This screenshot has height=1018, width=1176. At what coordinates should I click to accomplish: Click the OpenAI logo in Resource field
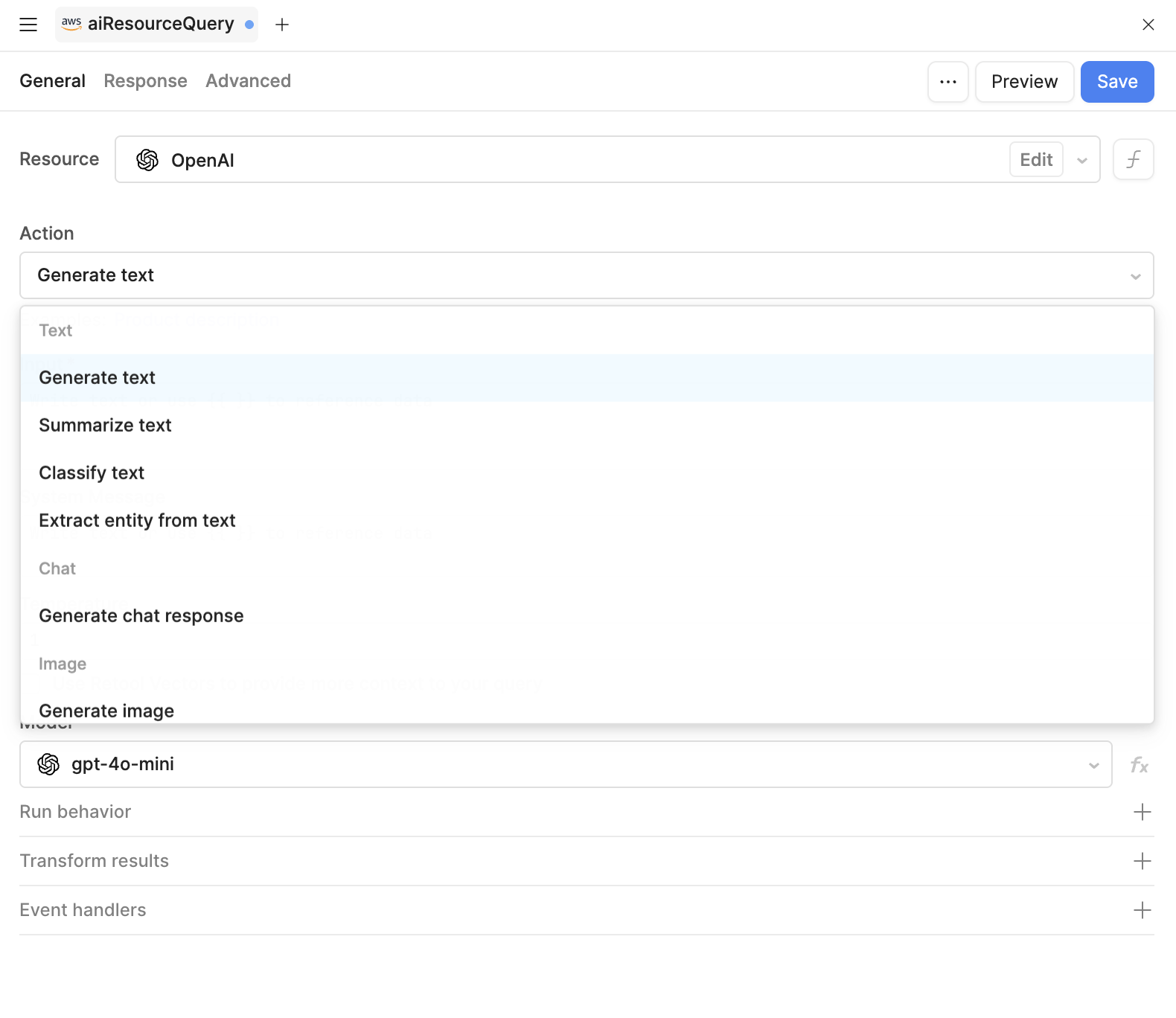pos(147,160)
